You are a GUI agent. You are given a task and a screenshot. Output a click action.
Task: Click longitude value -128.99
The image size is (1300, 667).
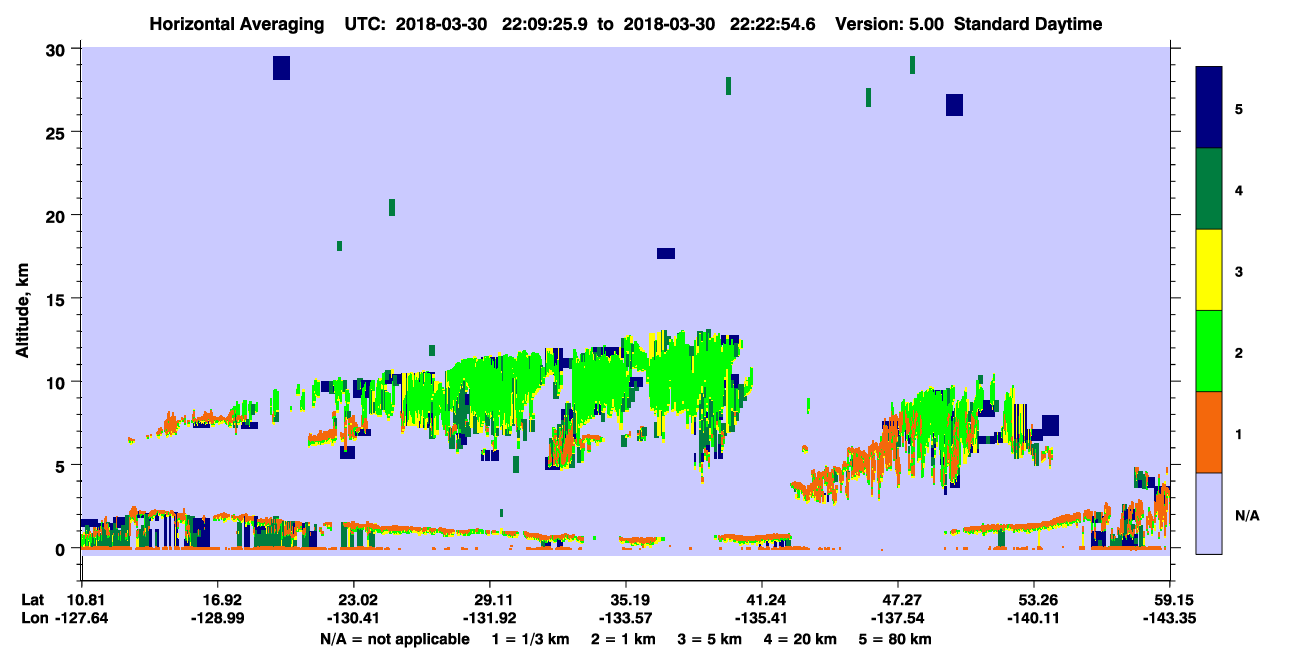coord(217,619)
